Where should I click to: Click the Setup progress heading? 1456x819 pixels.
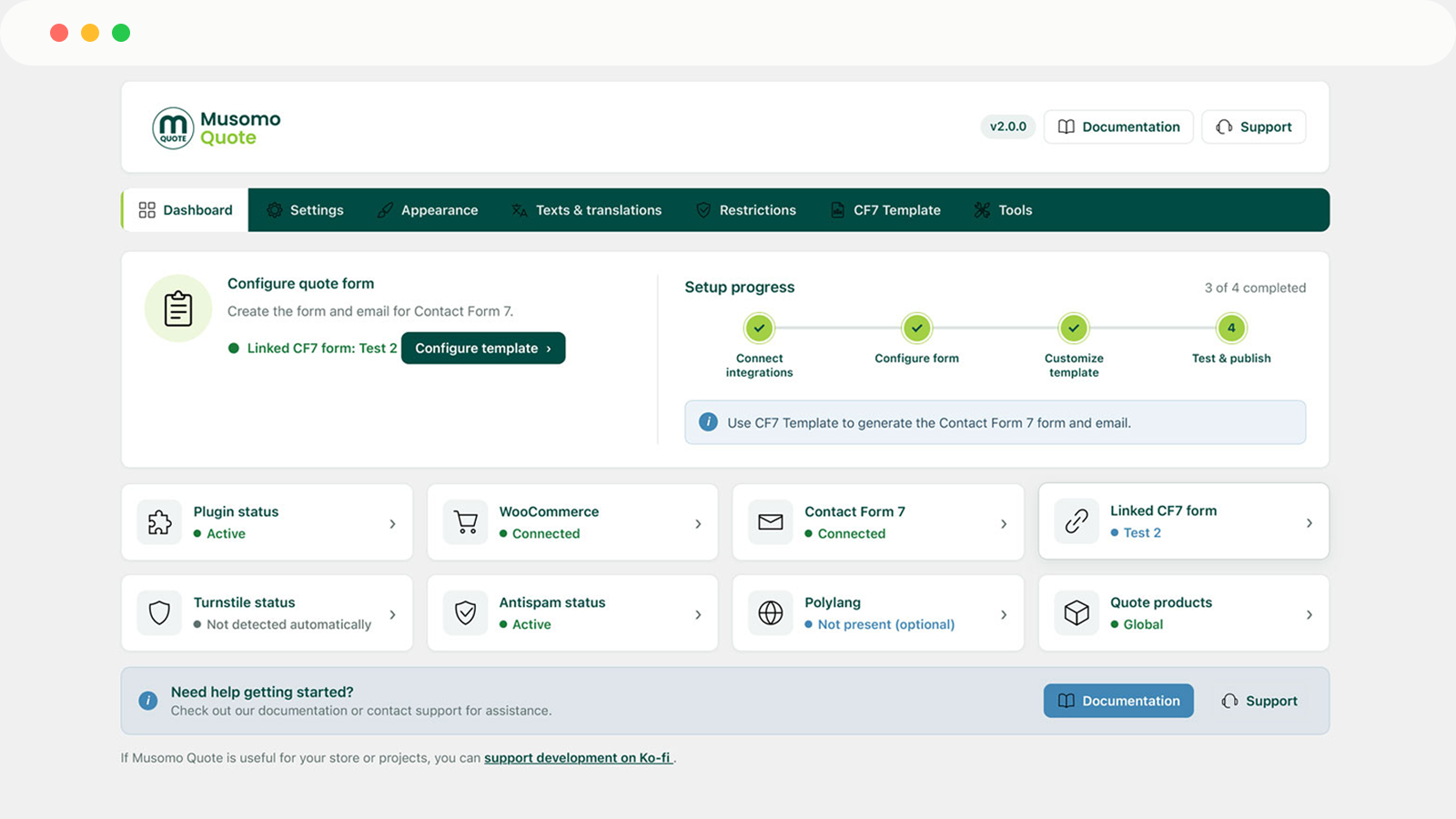[739, 288]
